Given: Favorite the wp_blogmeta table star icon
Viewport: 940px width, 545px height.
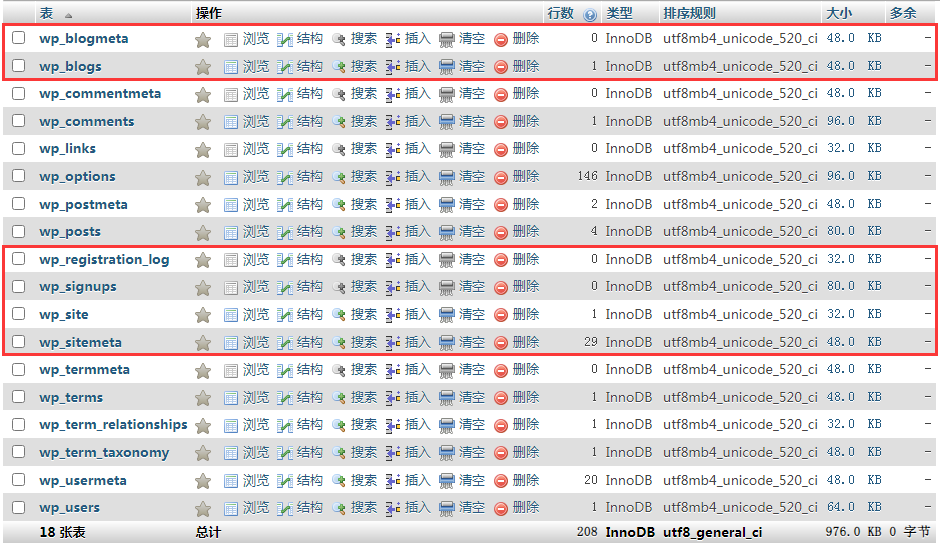Looking at the screenshot, I should (x=203, y=40).
